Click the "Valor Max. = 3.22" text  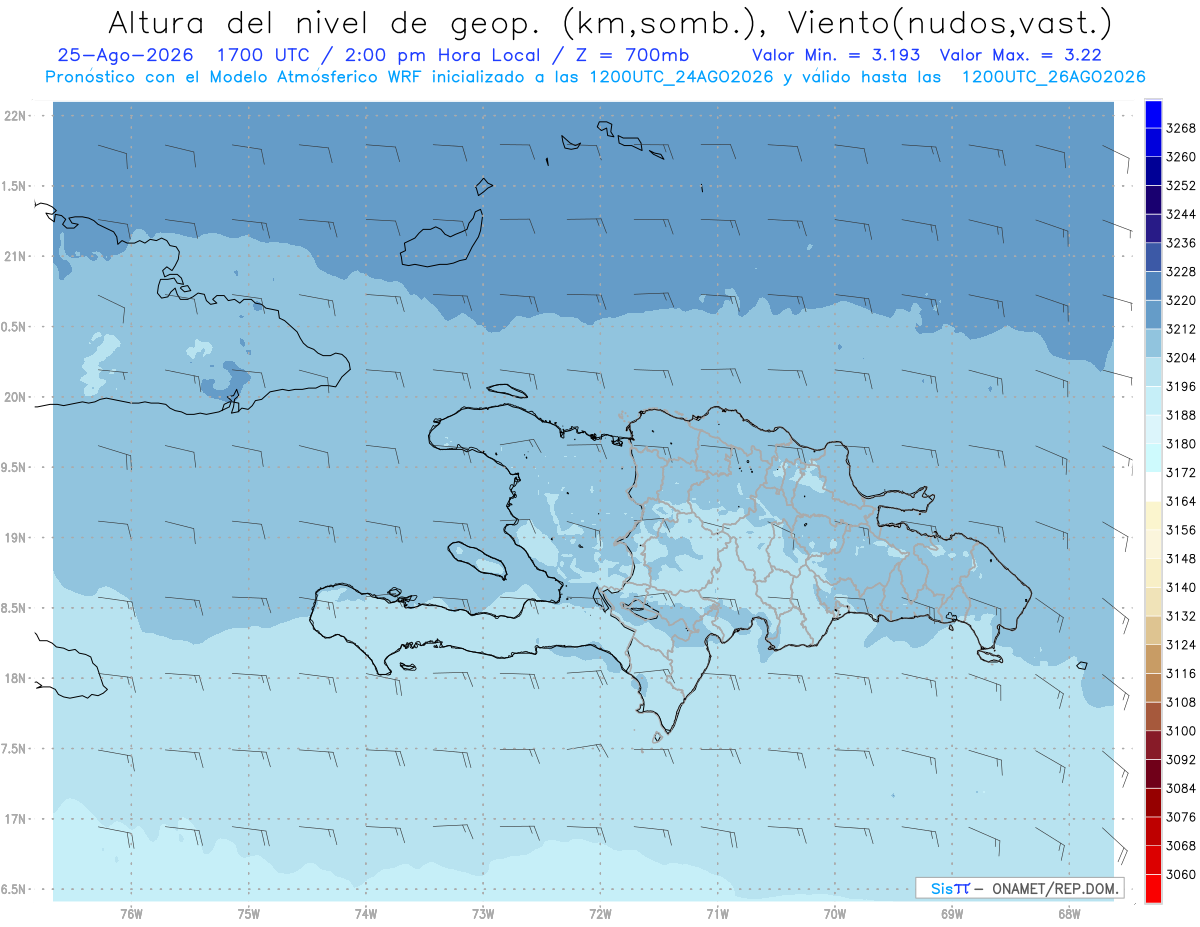click(1020, 55)
